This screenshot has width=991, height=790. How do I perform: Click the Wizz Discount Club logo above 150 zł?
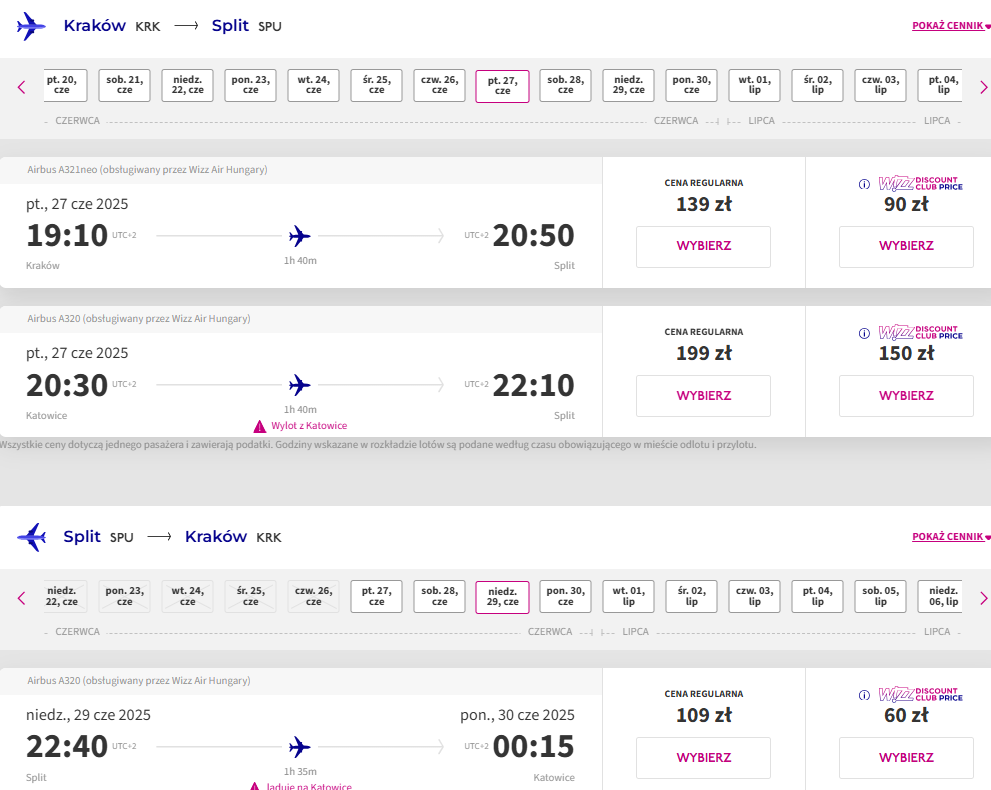tap(920, 332)
